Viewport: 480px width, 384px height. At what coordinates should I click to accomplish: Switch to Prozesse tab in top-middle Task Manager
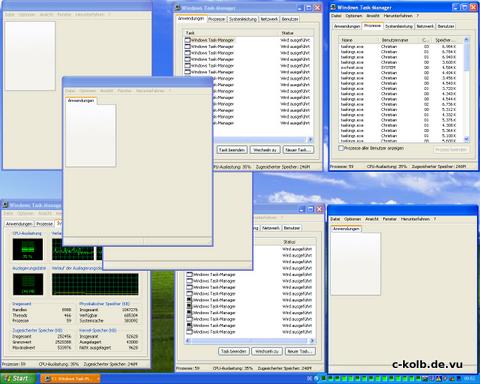pos(217,19)
